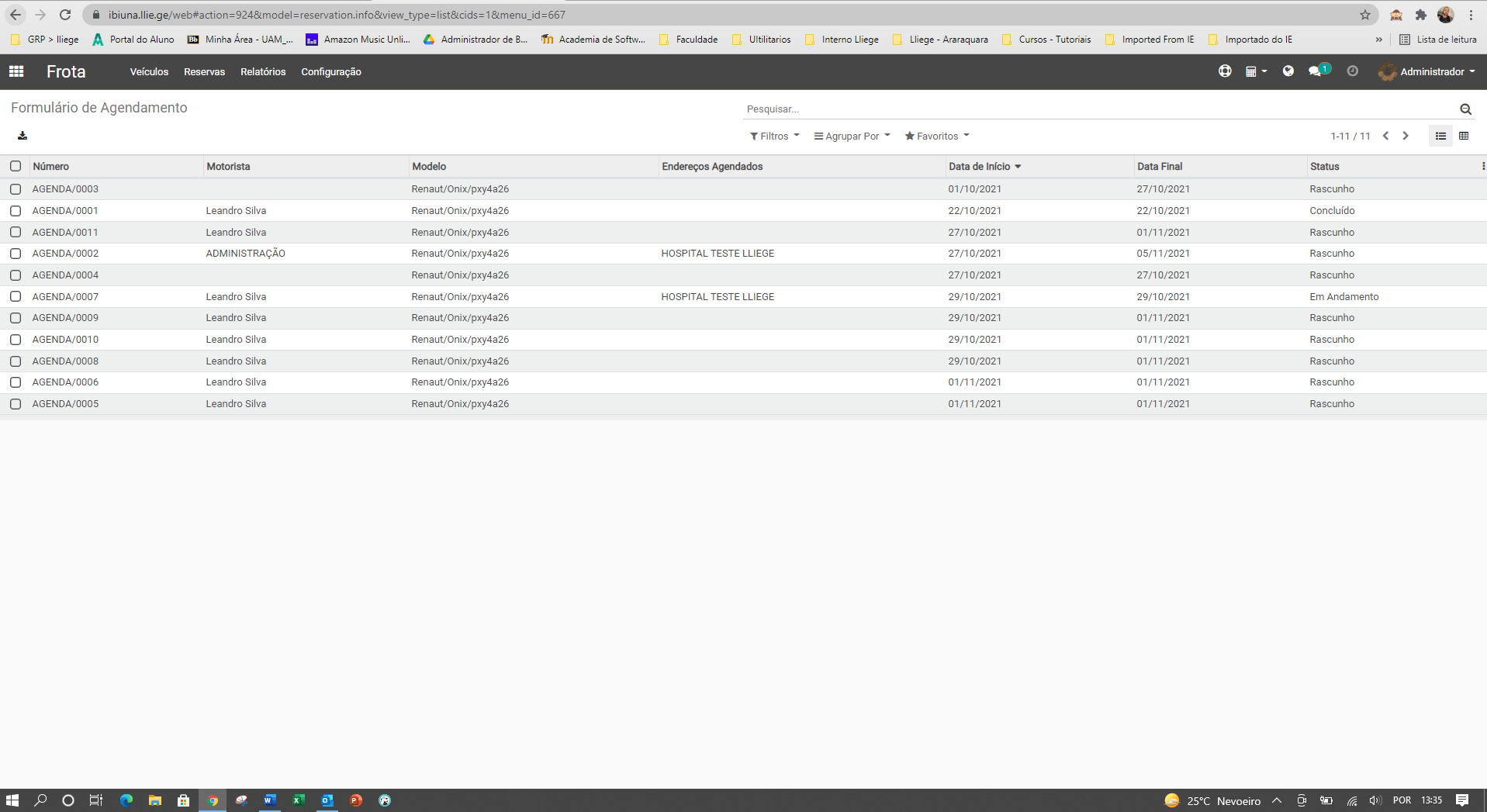Sort by Data de Início column
The width and height of the screenshot is (1487, 812).
[x=980, y=166]
